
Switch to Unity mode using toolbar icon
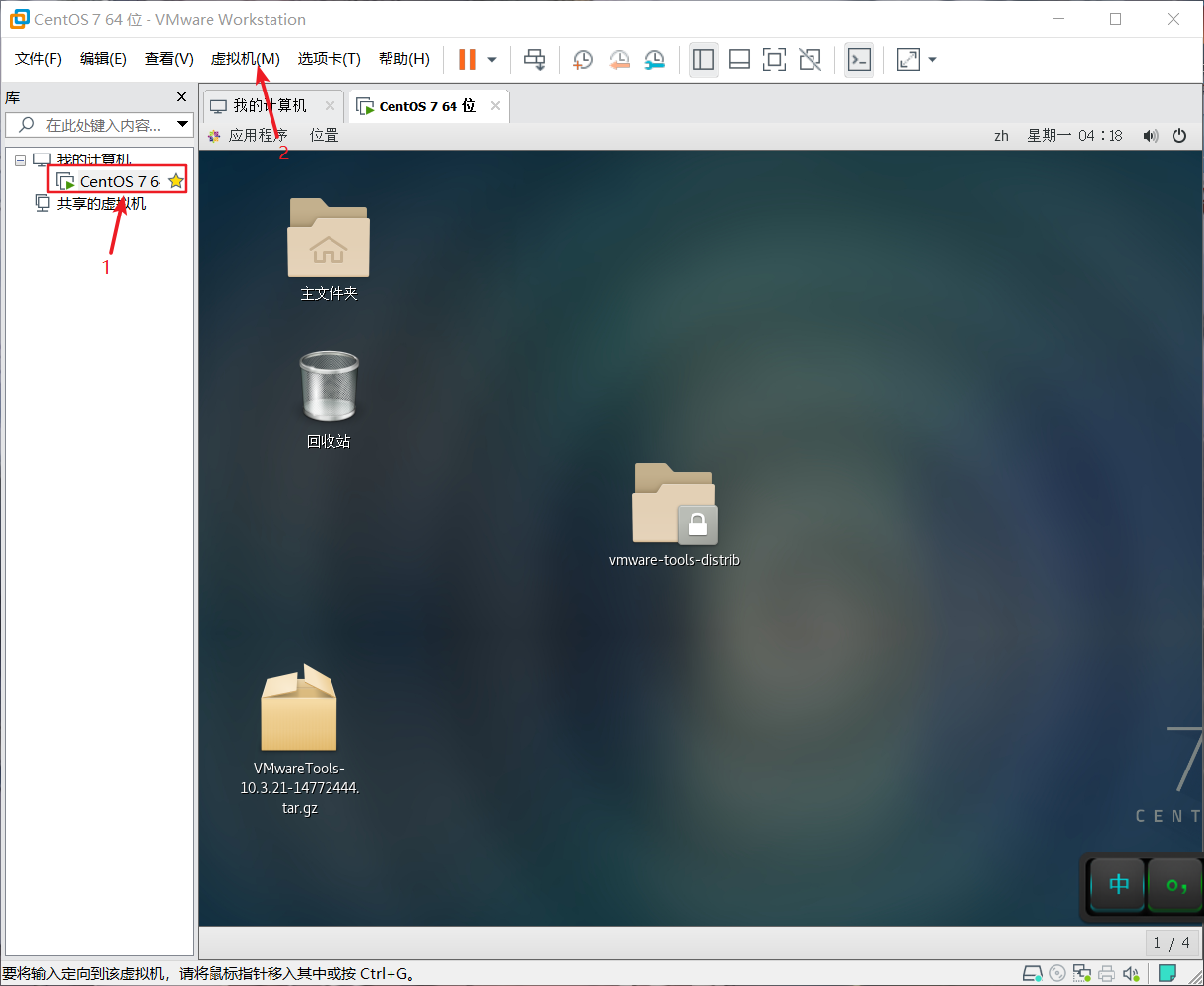click(x=810, y=60)
